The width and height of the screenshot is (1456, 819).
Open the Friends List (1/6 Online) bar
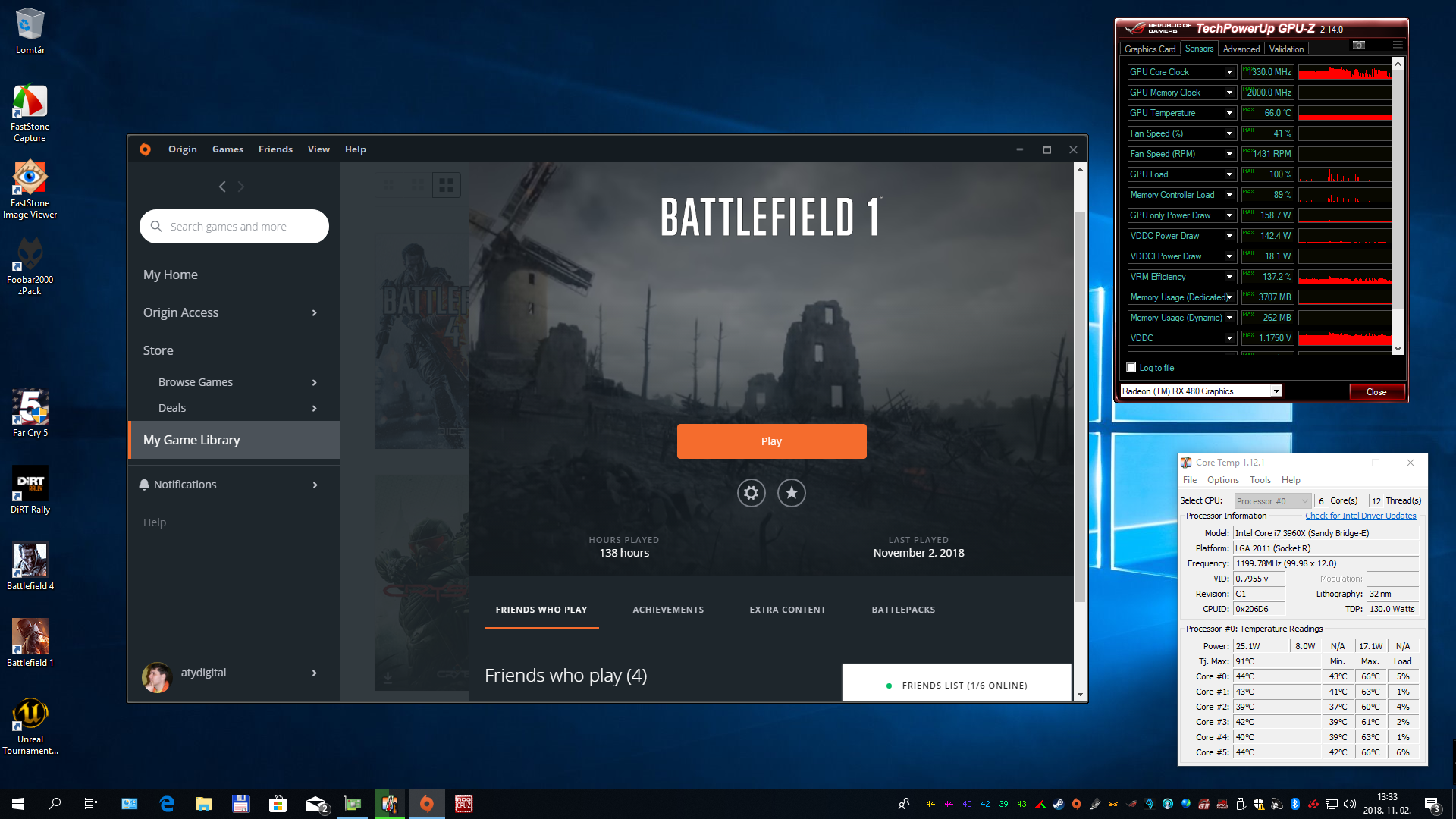click(x=957, y=683)
